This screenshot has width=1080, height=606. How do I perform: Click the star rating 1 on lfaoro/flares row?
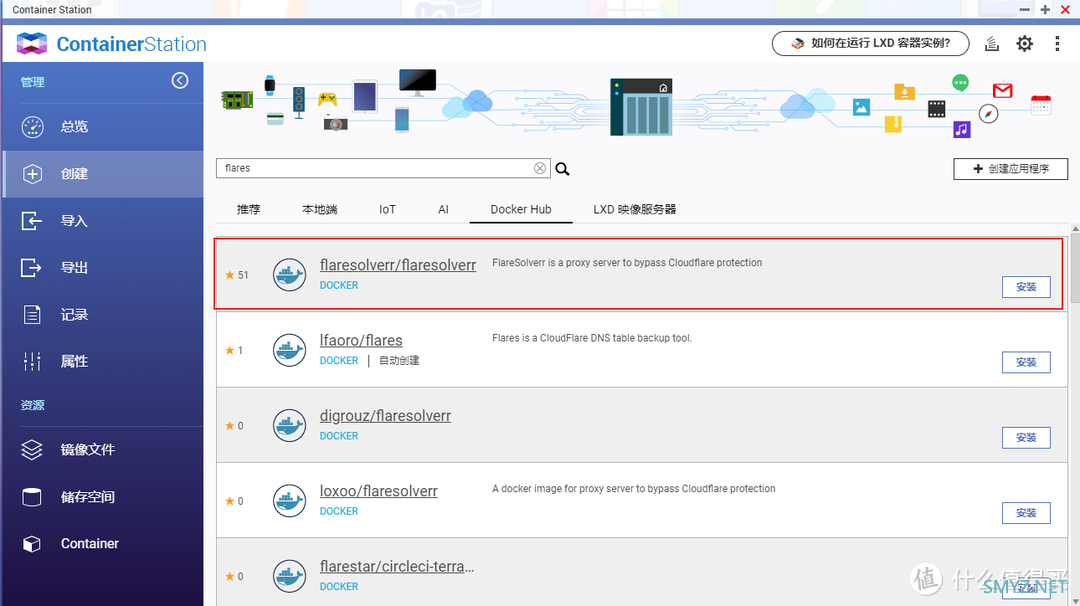point(234,351)
